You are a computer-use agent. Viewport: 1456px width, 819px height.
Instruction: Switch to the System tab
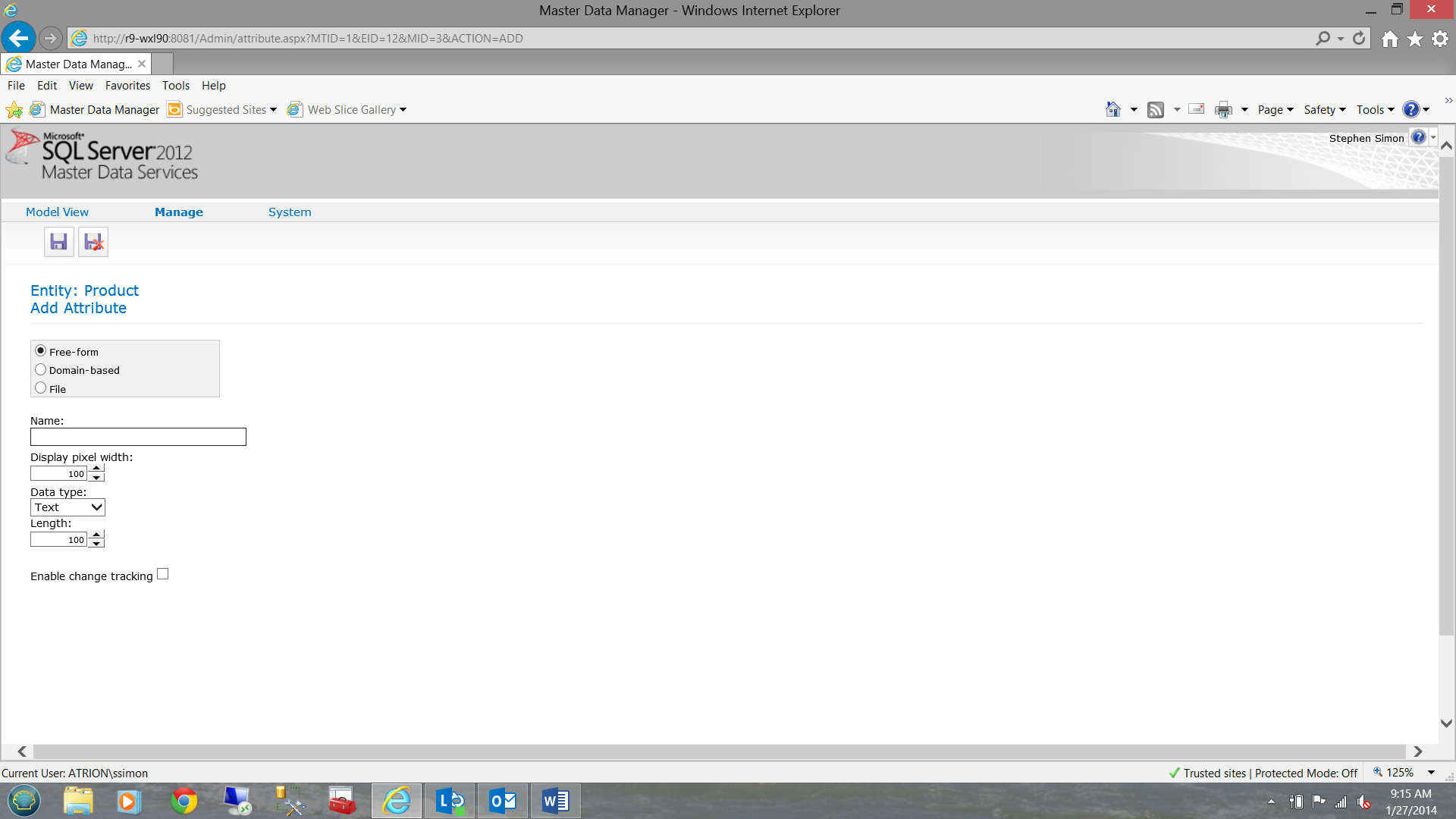tap(290, 212)
